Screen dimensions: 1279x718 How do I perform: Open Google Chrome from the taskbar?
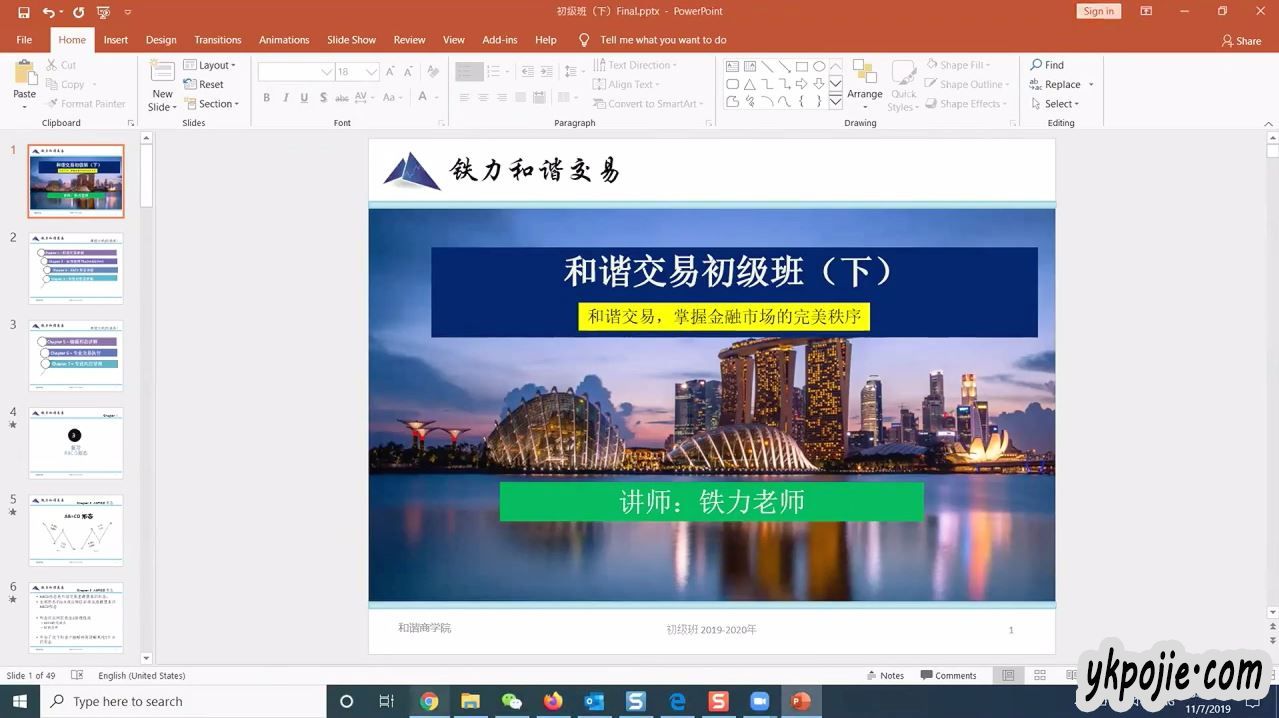pos(429,701)
